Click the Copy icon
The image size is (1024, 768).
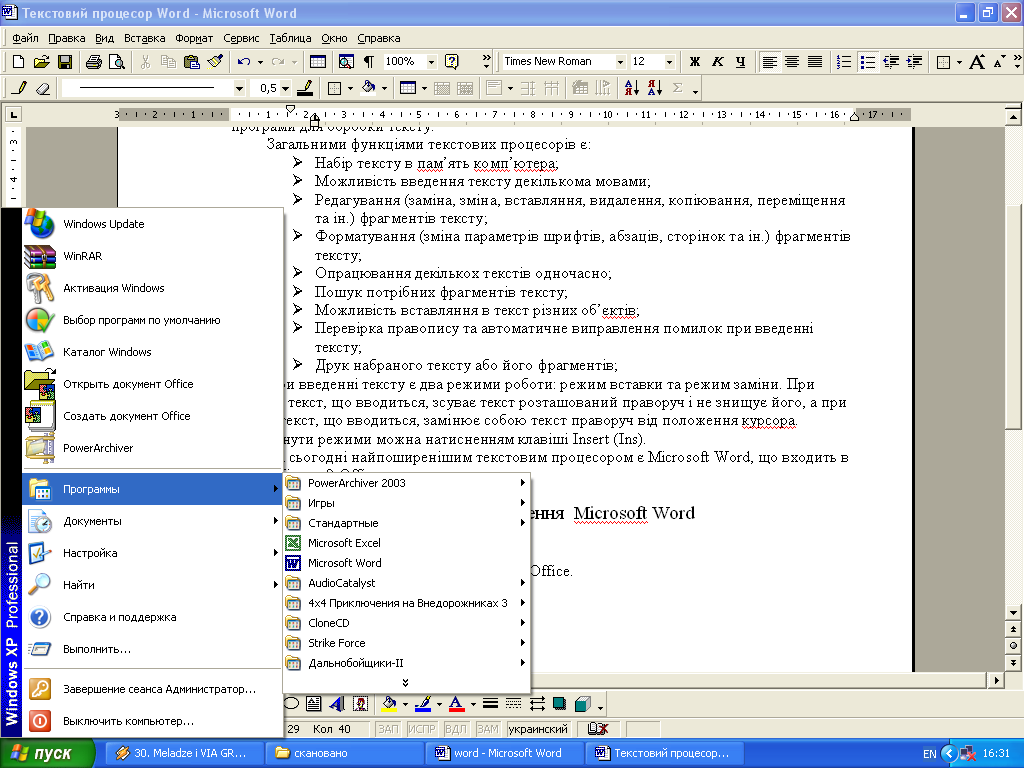click(168, 61)
